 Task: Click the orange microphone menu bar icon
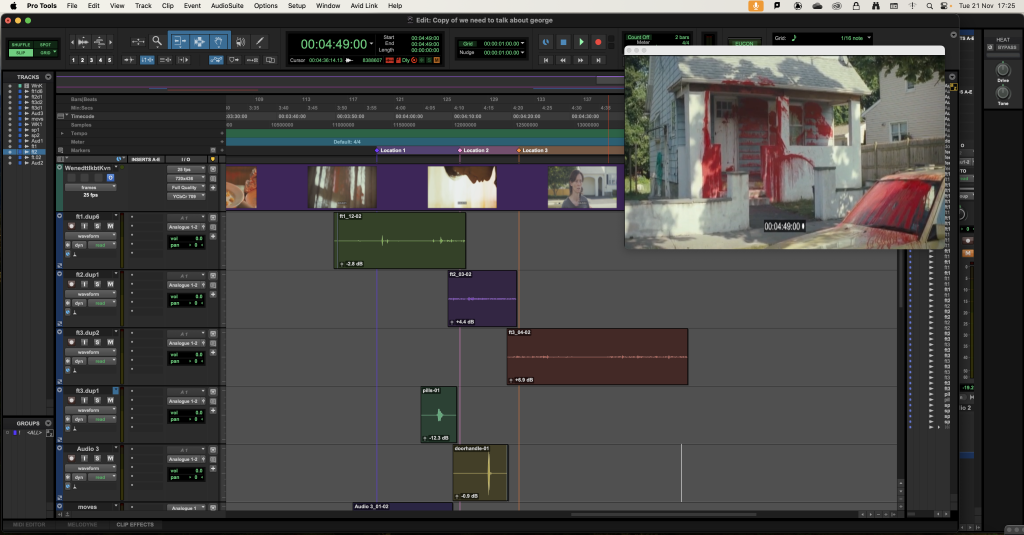point(756,6)
